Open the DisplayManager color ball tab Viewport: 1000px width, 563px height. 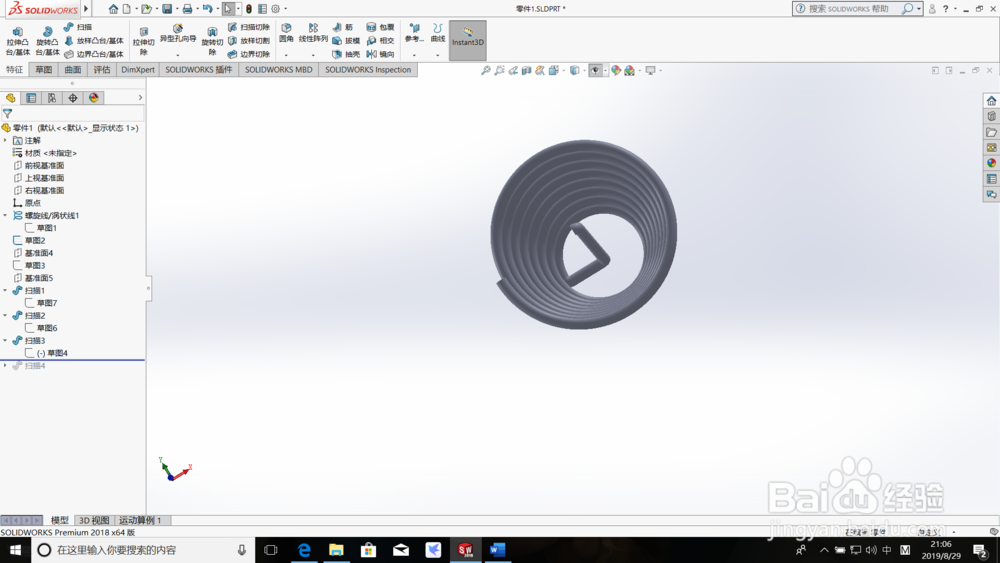coord(94,98)
